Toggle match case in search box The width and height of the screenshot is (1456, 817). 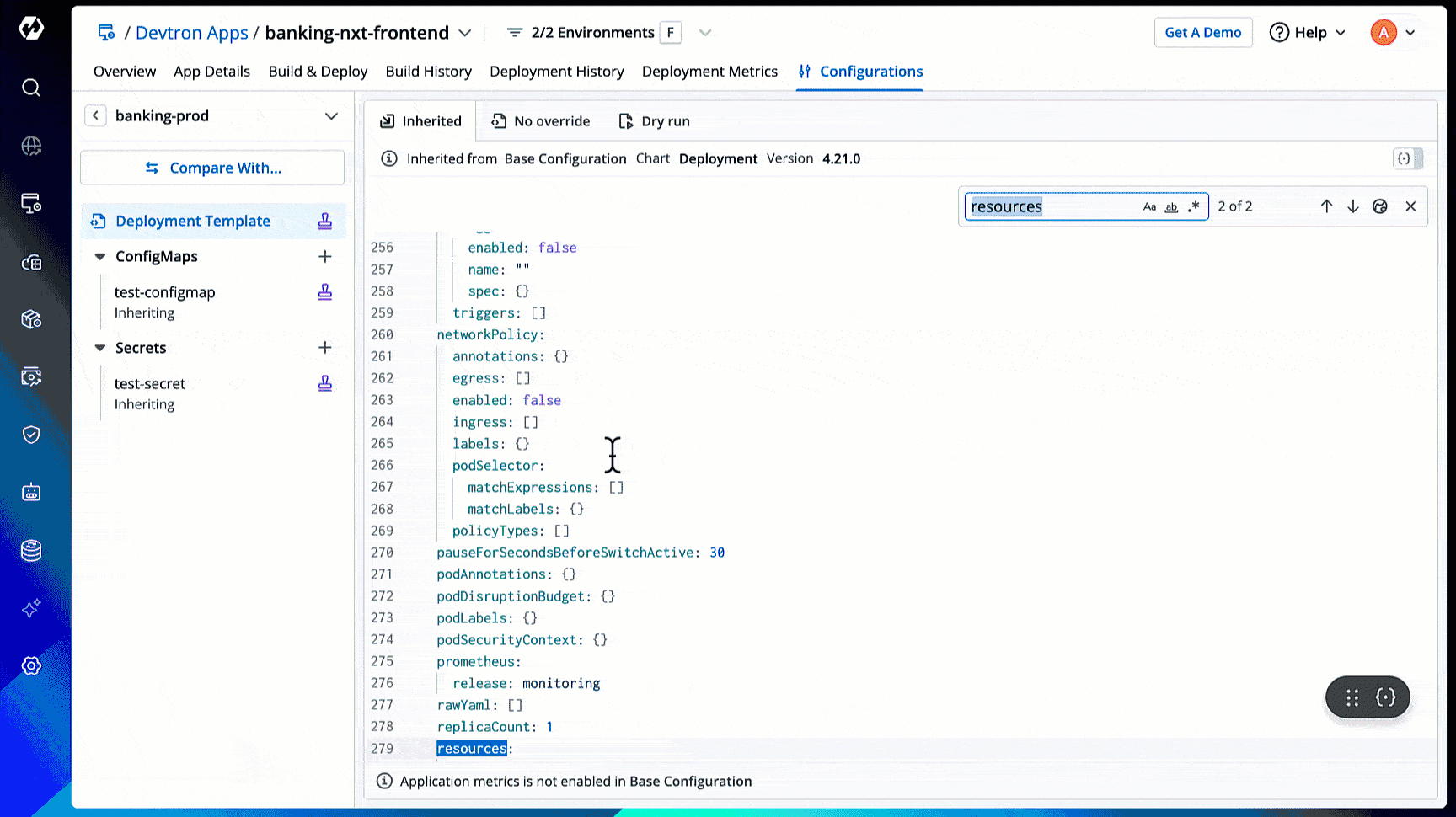[1149, 207]
